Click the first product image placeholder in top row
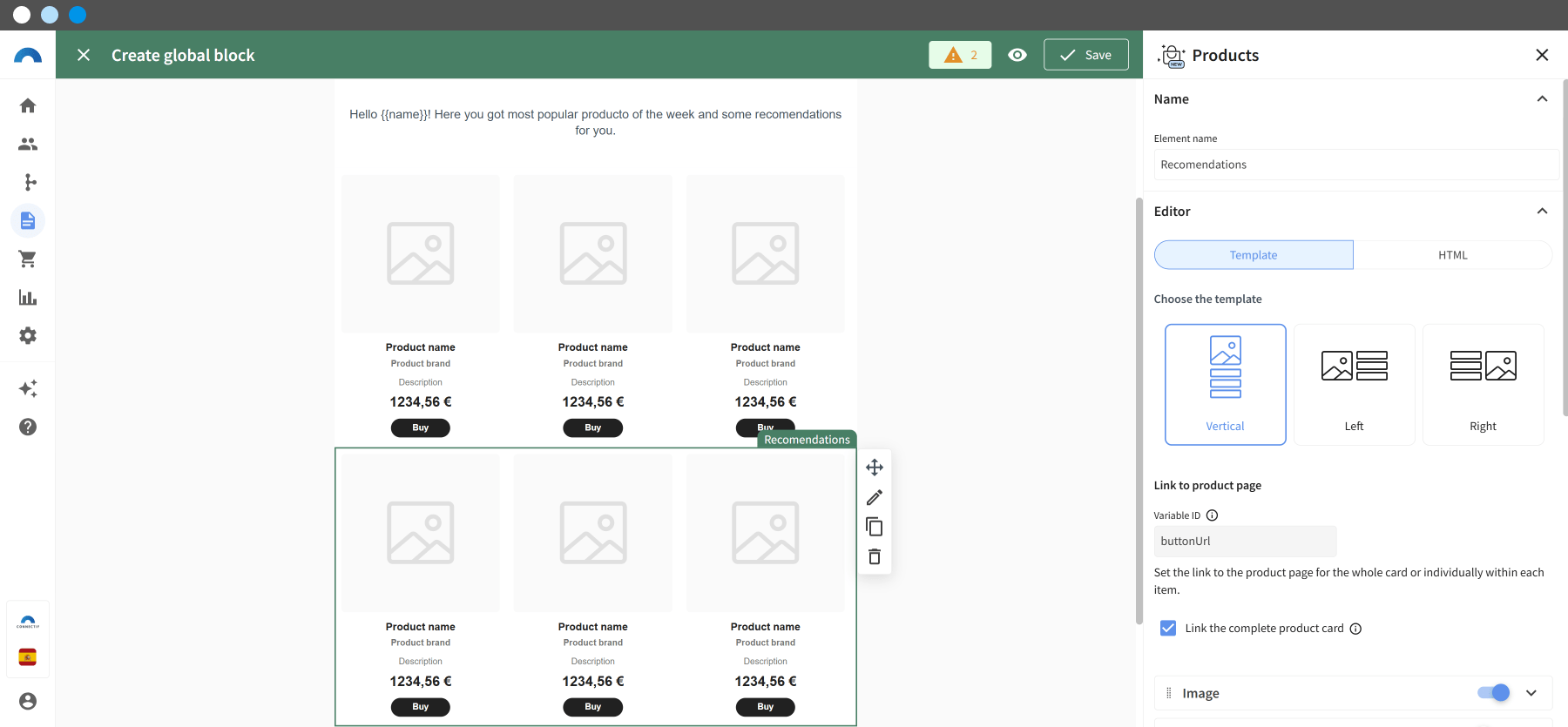 pyautogui.click(x=421, y=253)
